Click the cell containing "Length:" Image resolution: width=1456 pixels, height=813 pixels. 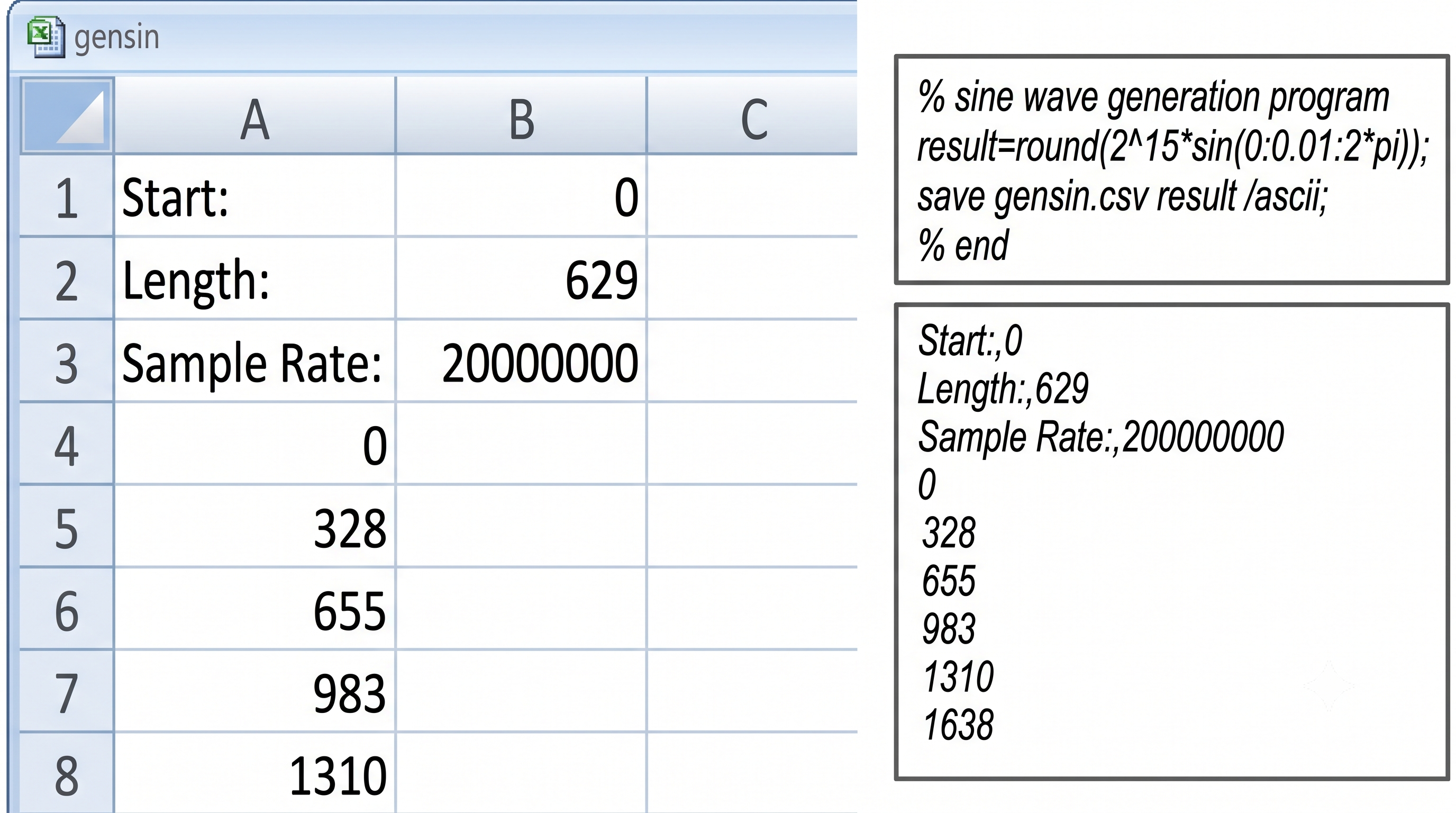pos(255,279)
